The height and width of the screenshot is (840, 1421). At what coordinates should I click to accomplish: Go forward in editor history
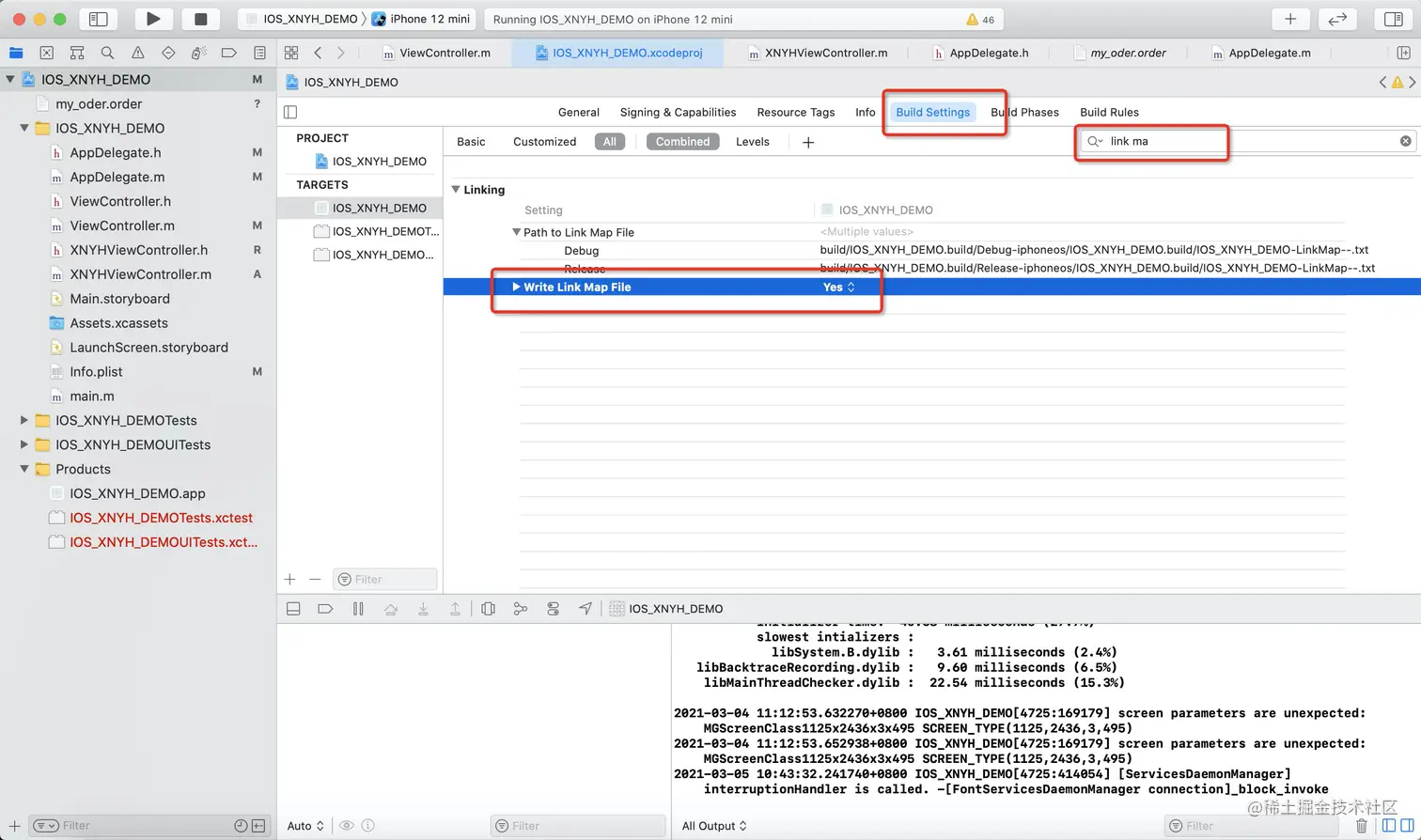coord(340,53)
